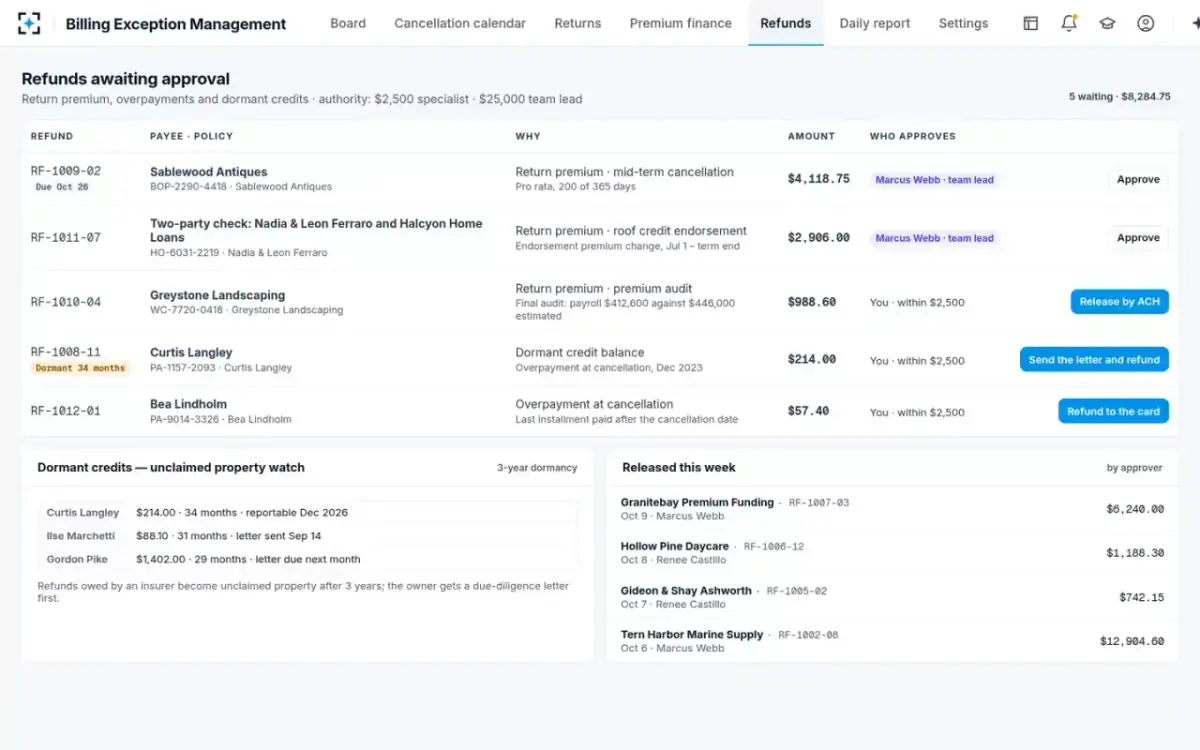Click the 5 waiting · $8,284.75 summary
This screenshot has width=1200, height=750.
[1119, 97]
